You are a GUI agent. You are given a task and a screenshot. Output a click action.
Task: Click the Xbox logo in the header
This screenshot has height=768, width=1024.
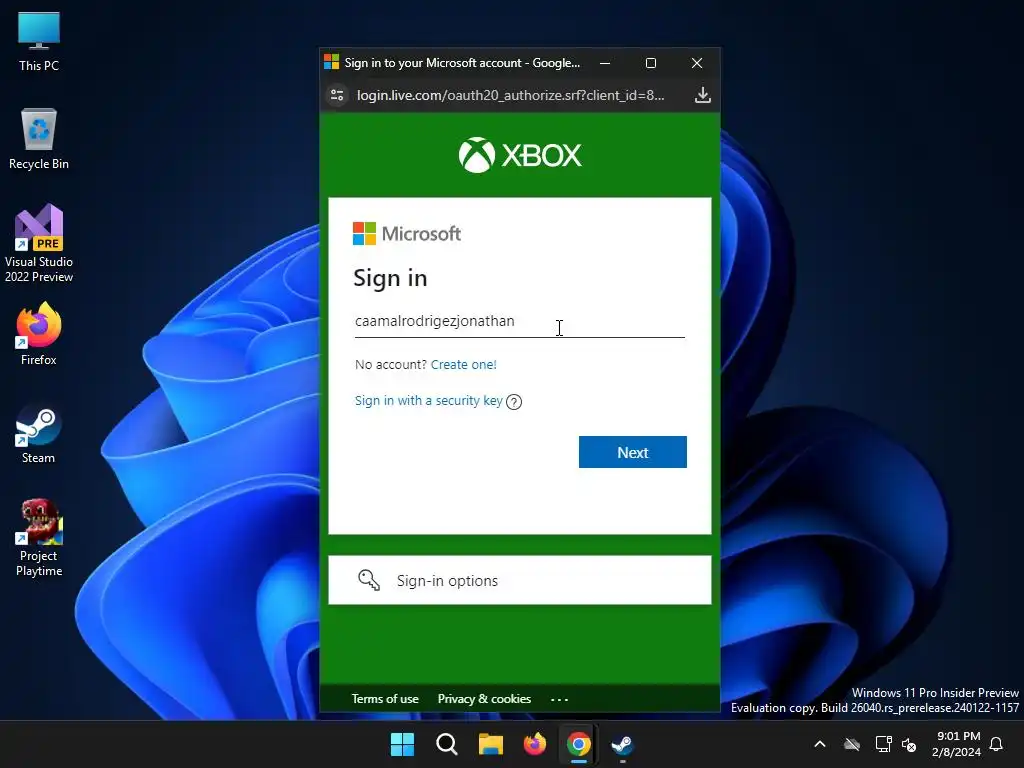click(x=520, y=155)
